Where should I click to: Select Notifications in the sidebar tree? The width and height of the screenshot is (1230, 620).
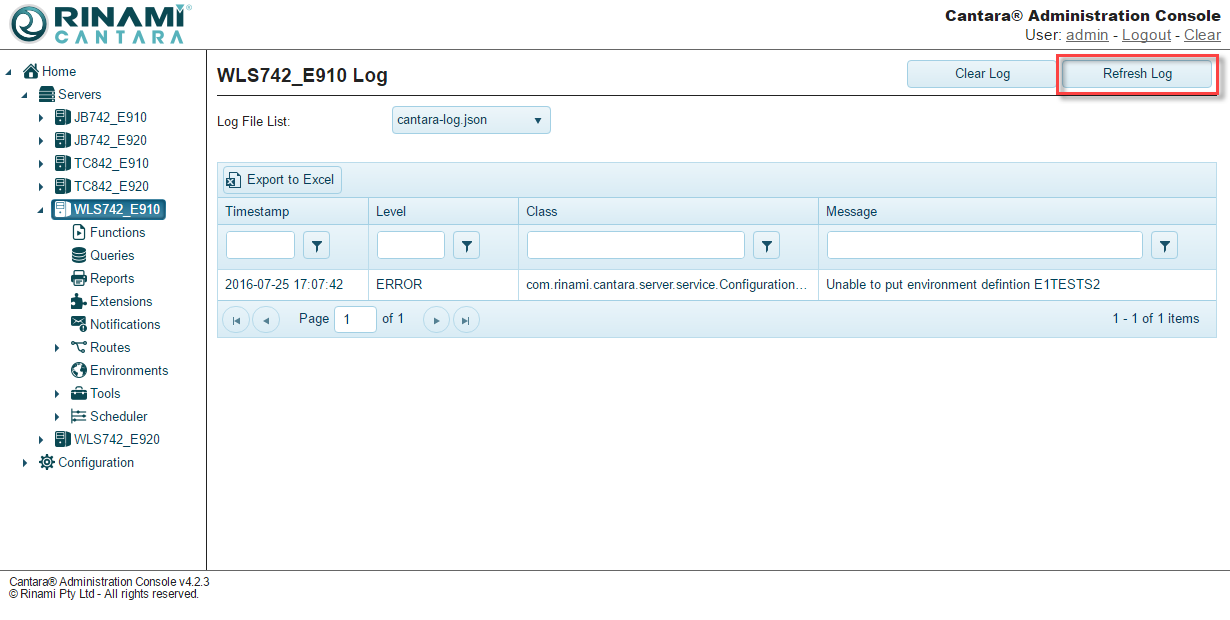click(x=125, y=324)
